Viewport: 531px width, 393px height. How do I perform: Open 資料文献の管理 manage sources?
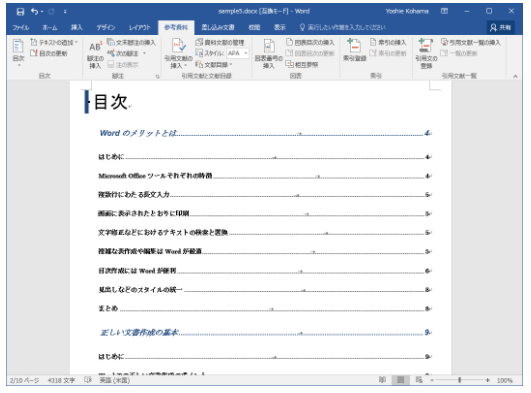pos(220,42)
